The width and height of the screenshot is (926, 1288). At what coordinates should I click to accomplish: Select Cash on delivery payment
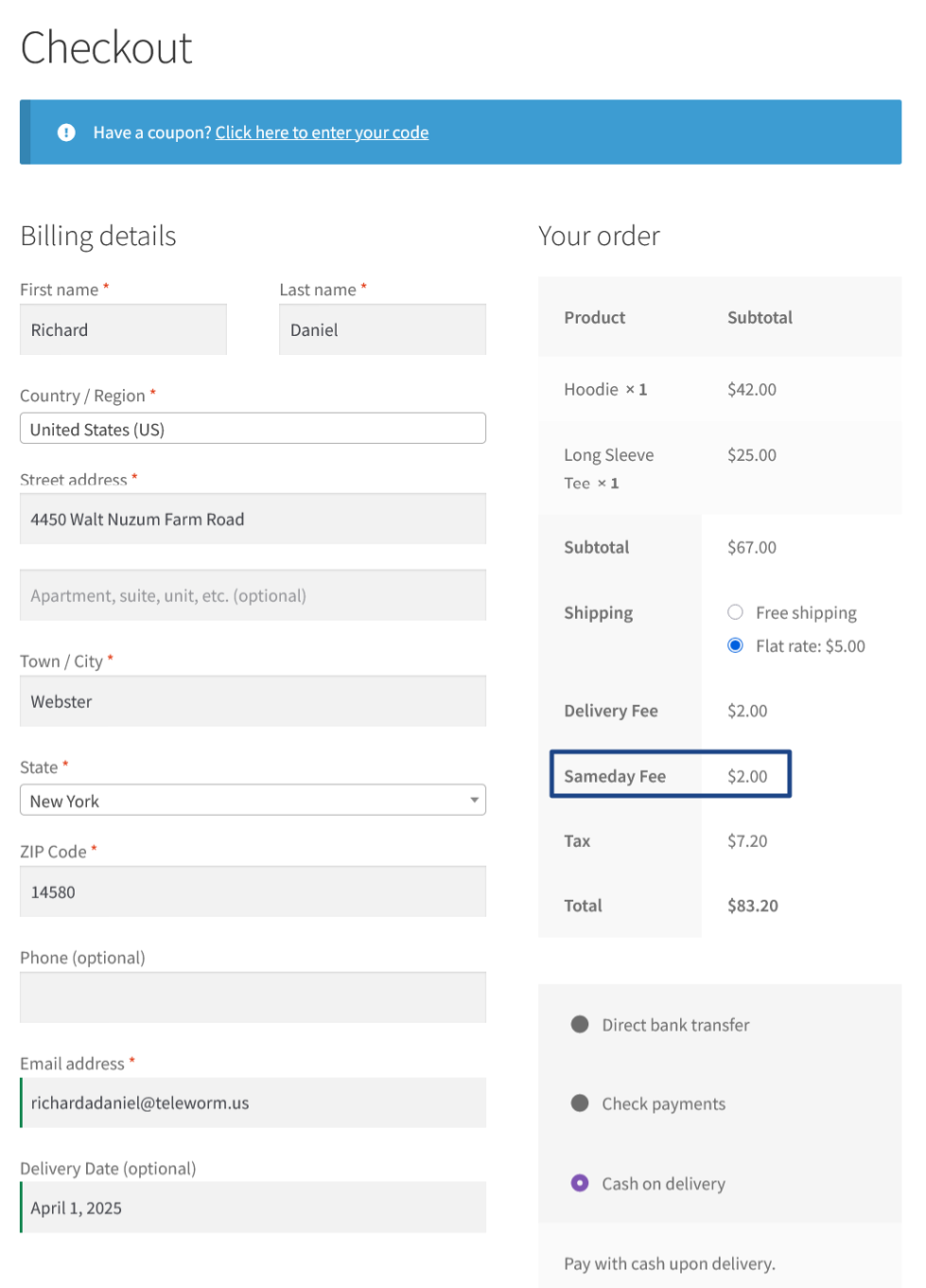(x=580, y=1183)
